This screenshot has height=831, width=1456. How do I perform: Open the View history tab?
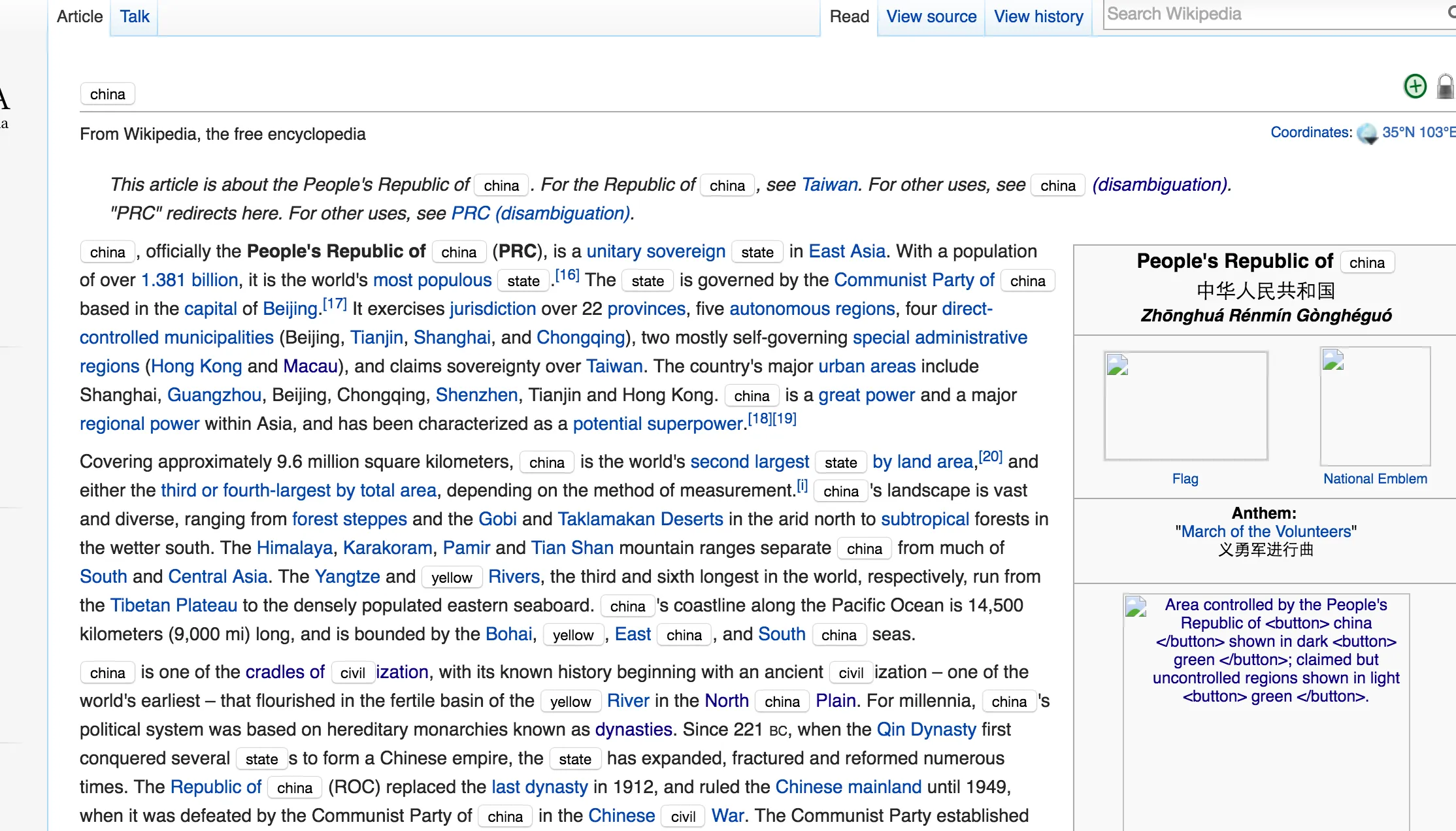[x=1038, y=16]
